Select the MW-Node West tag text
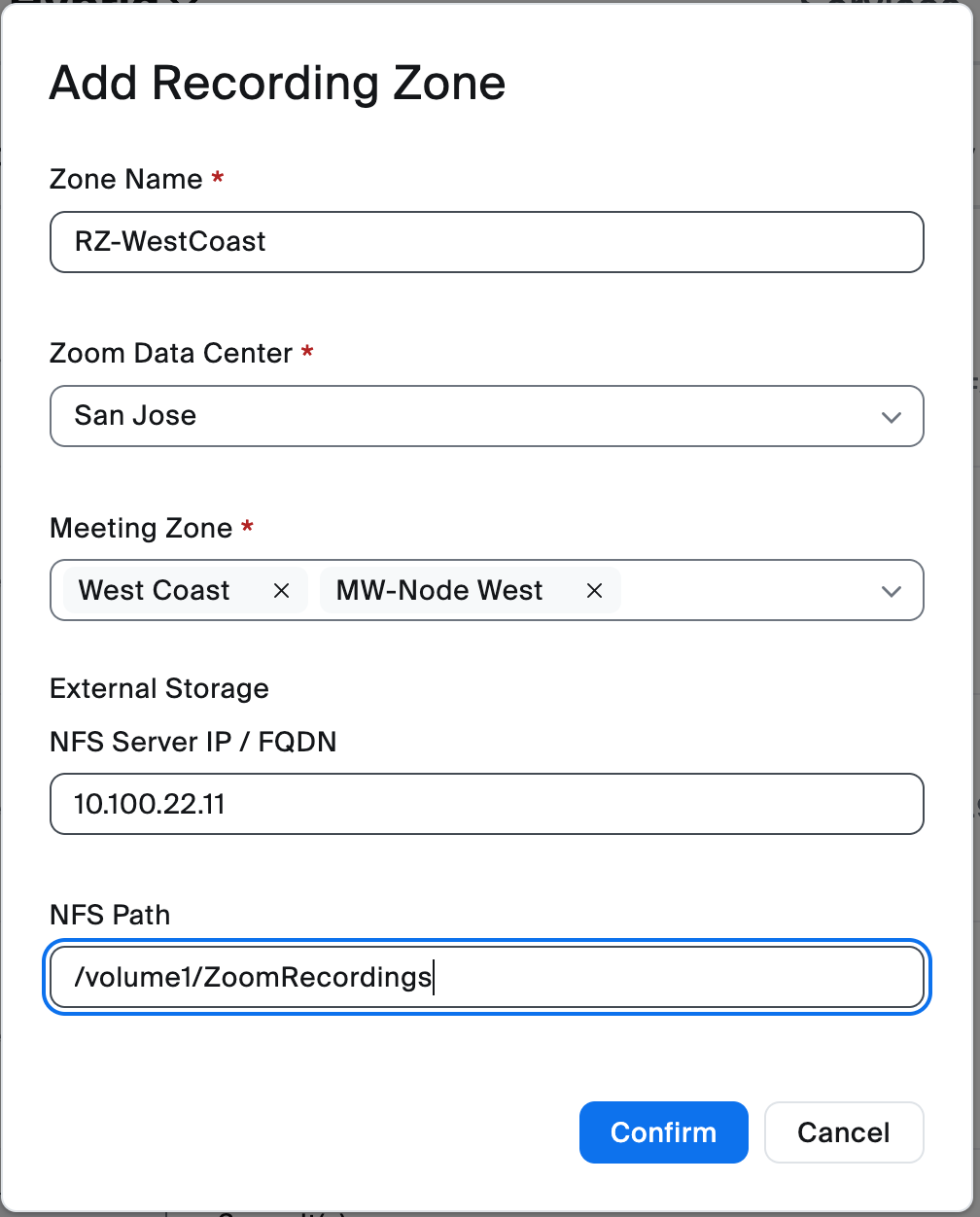Screen dimensions: 980x1217 pos(439,591)
